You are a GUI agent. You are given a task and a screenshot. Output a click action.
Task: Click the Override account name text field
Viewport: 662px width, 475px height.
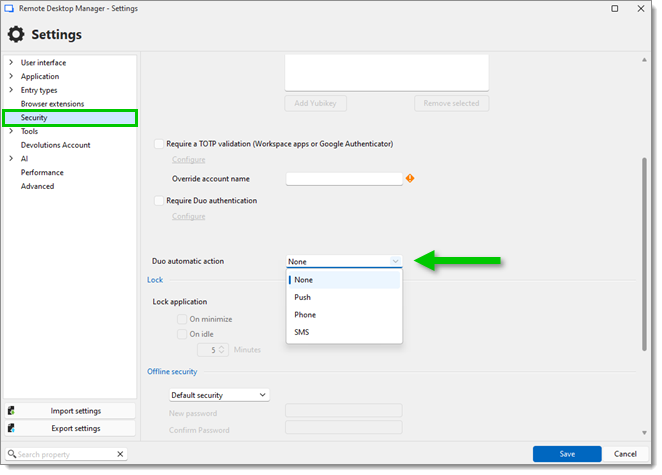344,179
